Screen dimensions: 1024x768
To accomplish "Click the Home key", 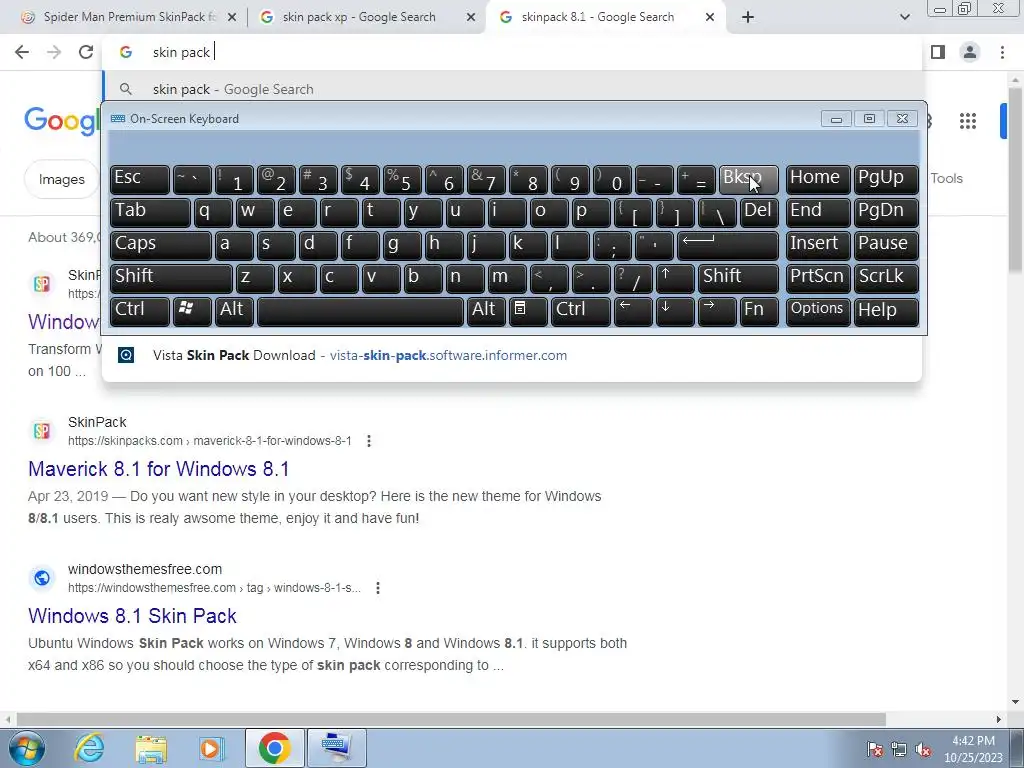I will [x=818, y=180].
